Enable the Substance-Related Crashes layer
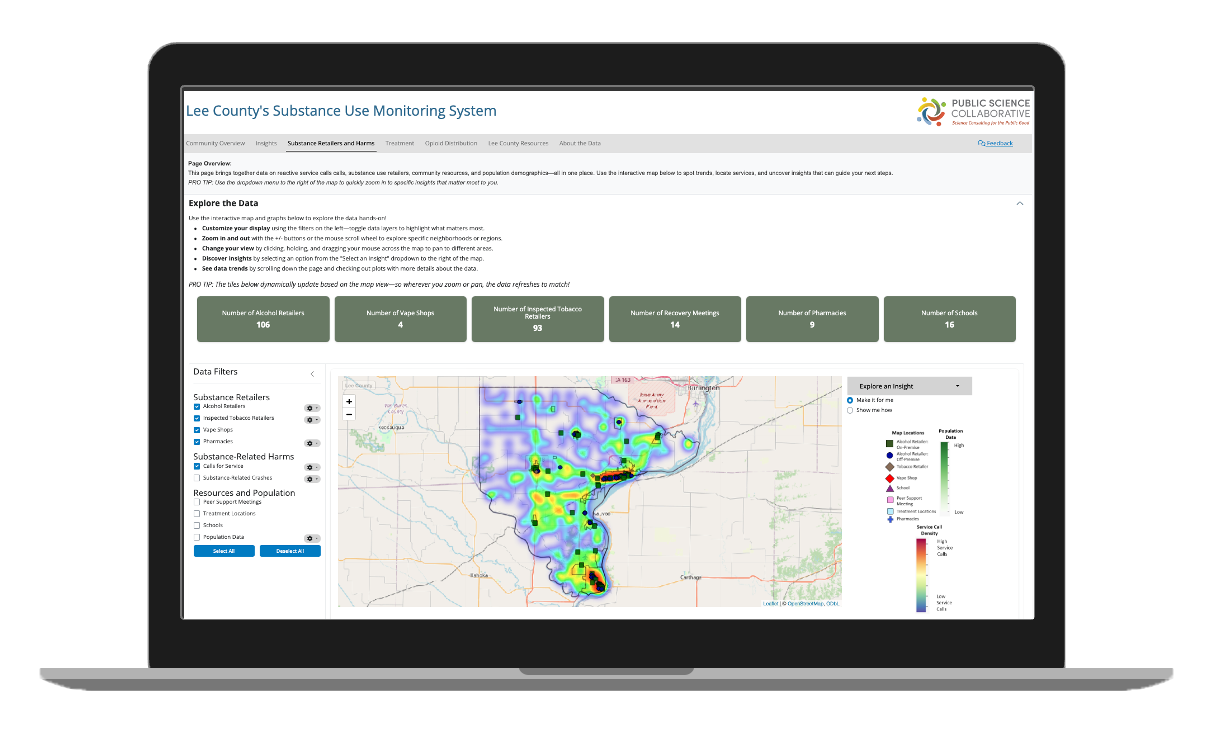The height and width of the screenshot is (755, 1223). click(196, 477)
